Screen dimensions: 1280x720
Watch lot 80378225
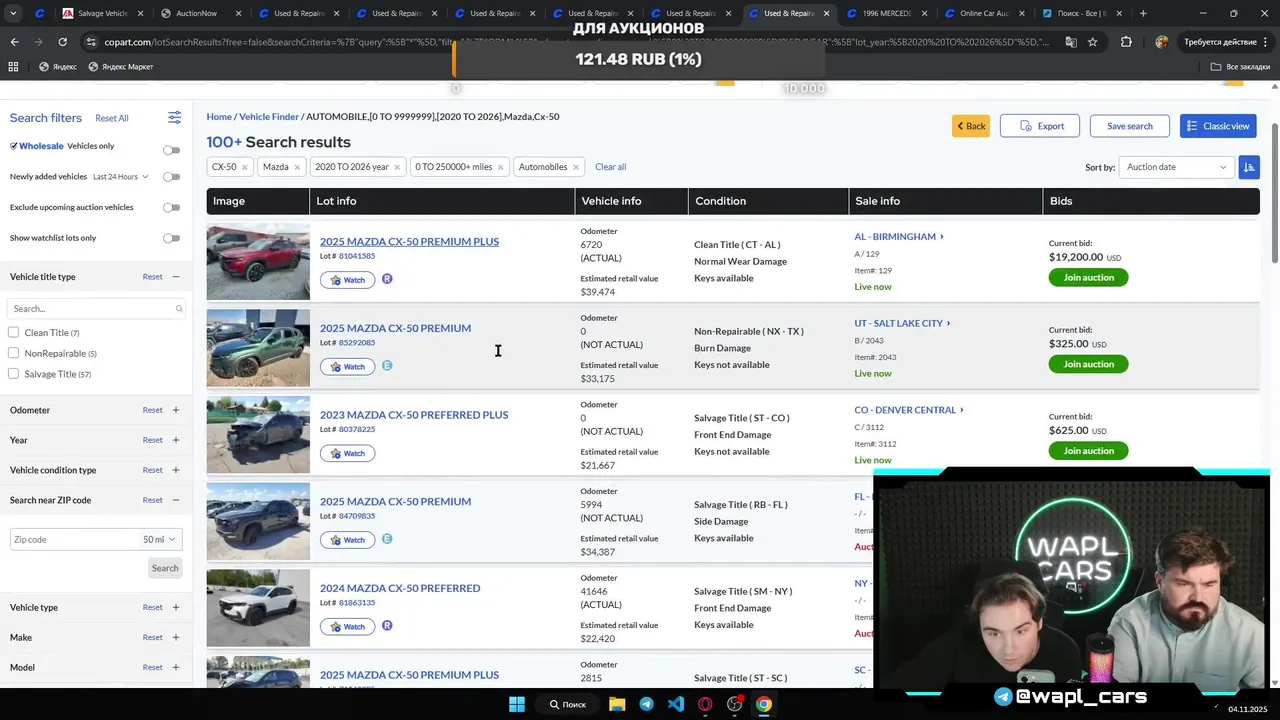click(347, 453)
